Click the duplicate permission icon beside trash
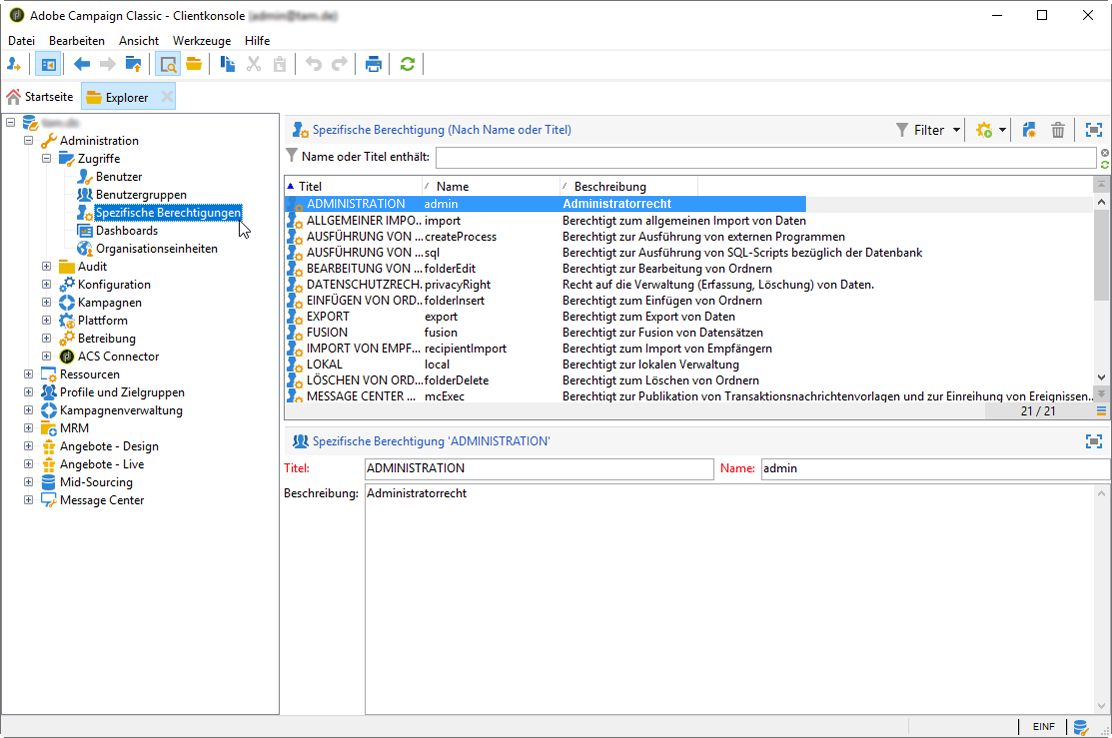1112x738 pixels. tap(1029, 130)
